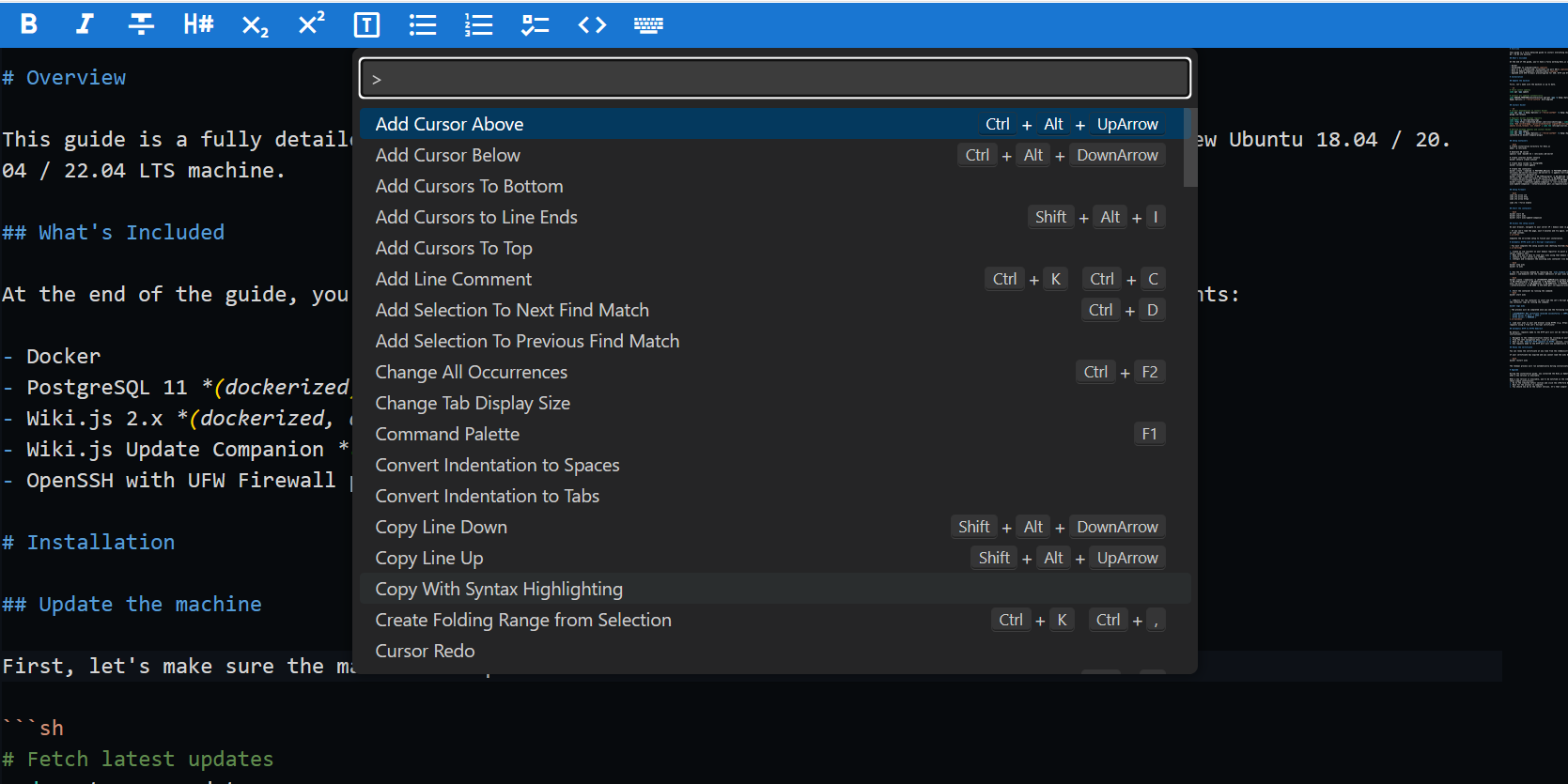
Task: Insert inline code with the brackets icon
Action: coord(592,25)
